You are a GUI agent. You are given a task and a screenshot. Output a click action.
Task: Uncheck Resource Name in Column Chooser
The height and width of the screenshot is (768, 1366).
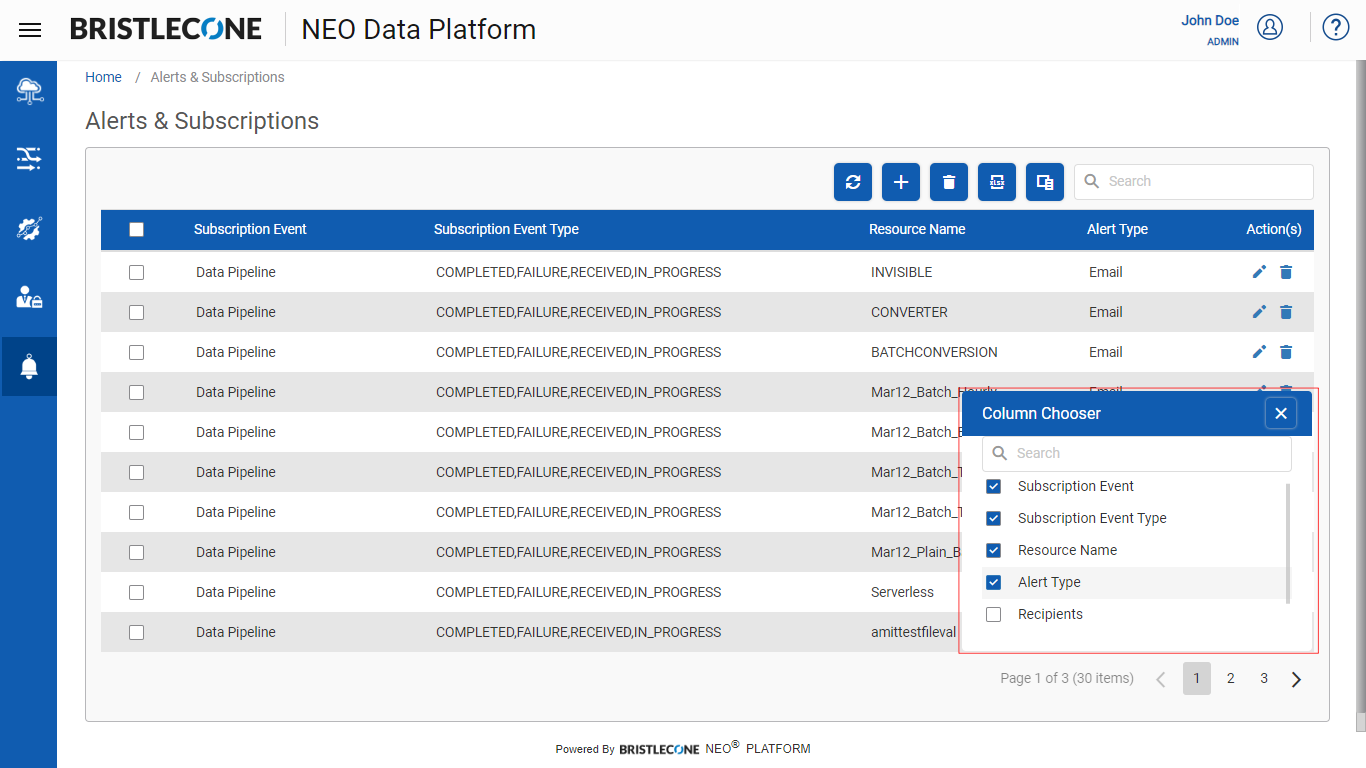[x=994, y=551]
